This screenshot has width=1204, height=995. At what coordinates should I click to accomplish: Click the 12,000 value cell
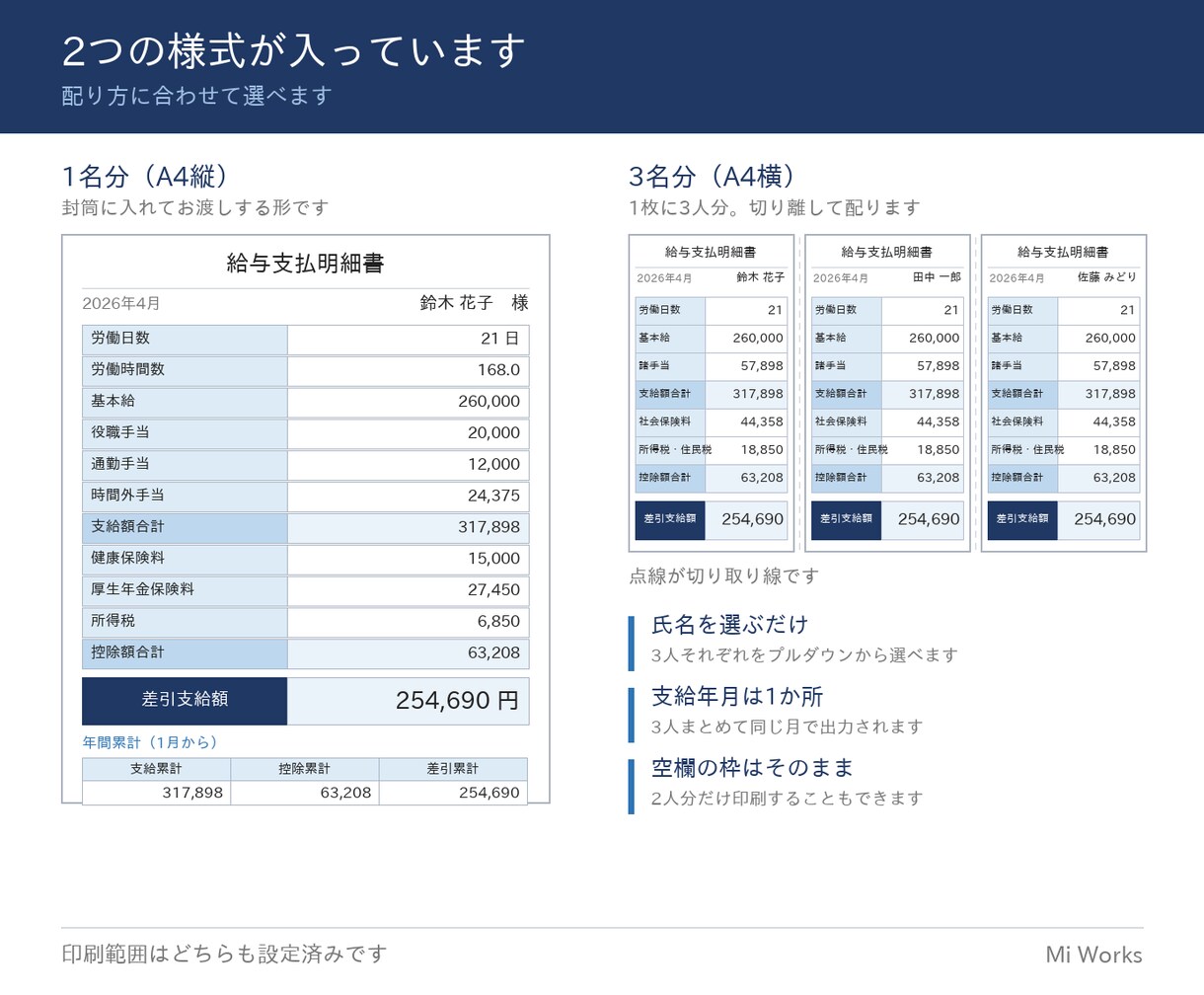(408, 465)
